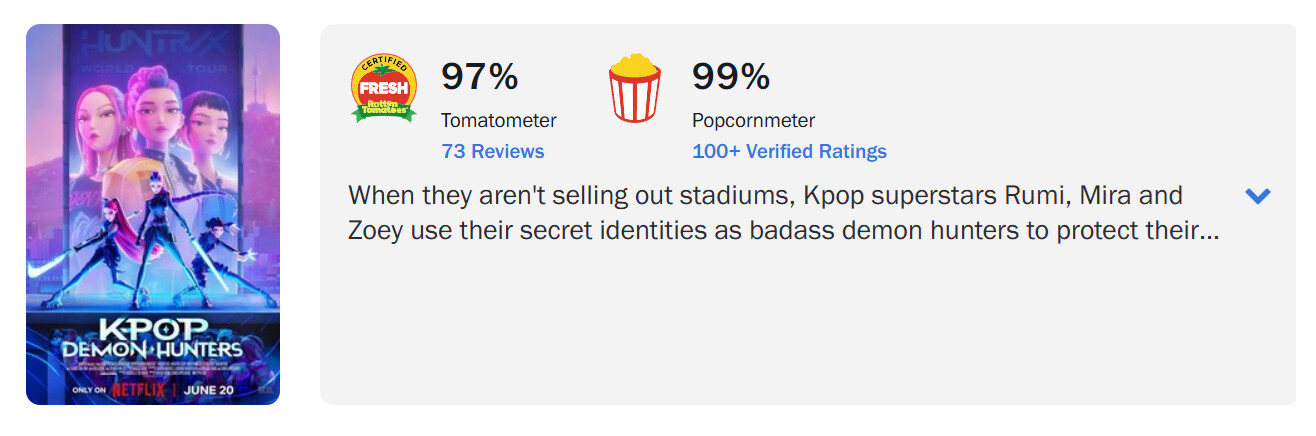Open the 100+ Verified Ratings link

789,152
